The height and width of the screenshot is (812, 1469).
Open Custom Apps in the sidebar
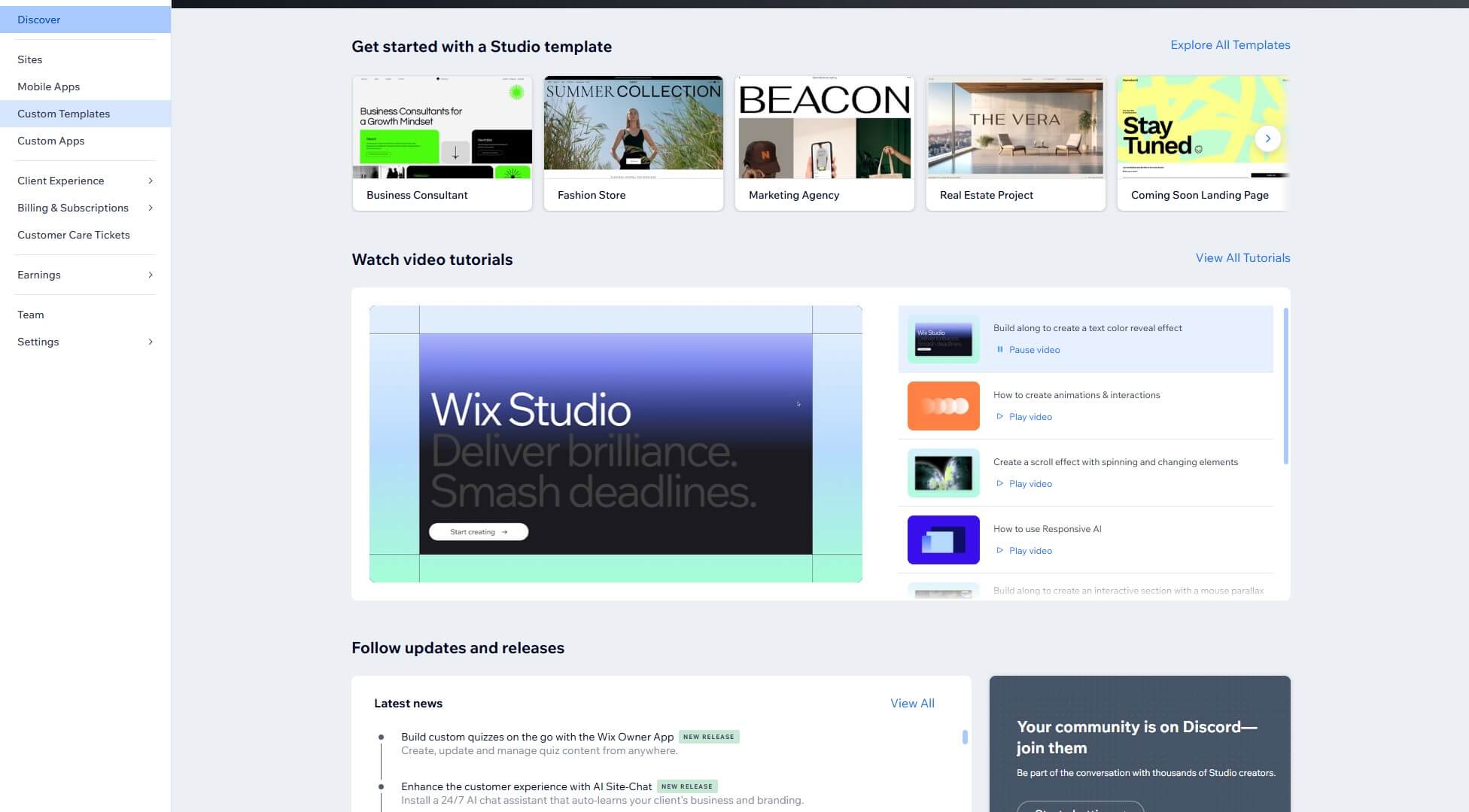coord(85,141)
